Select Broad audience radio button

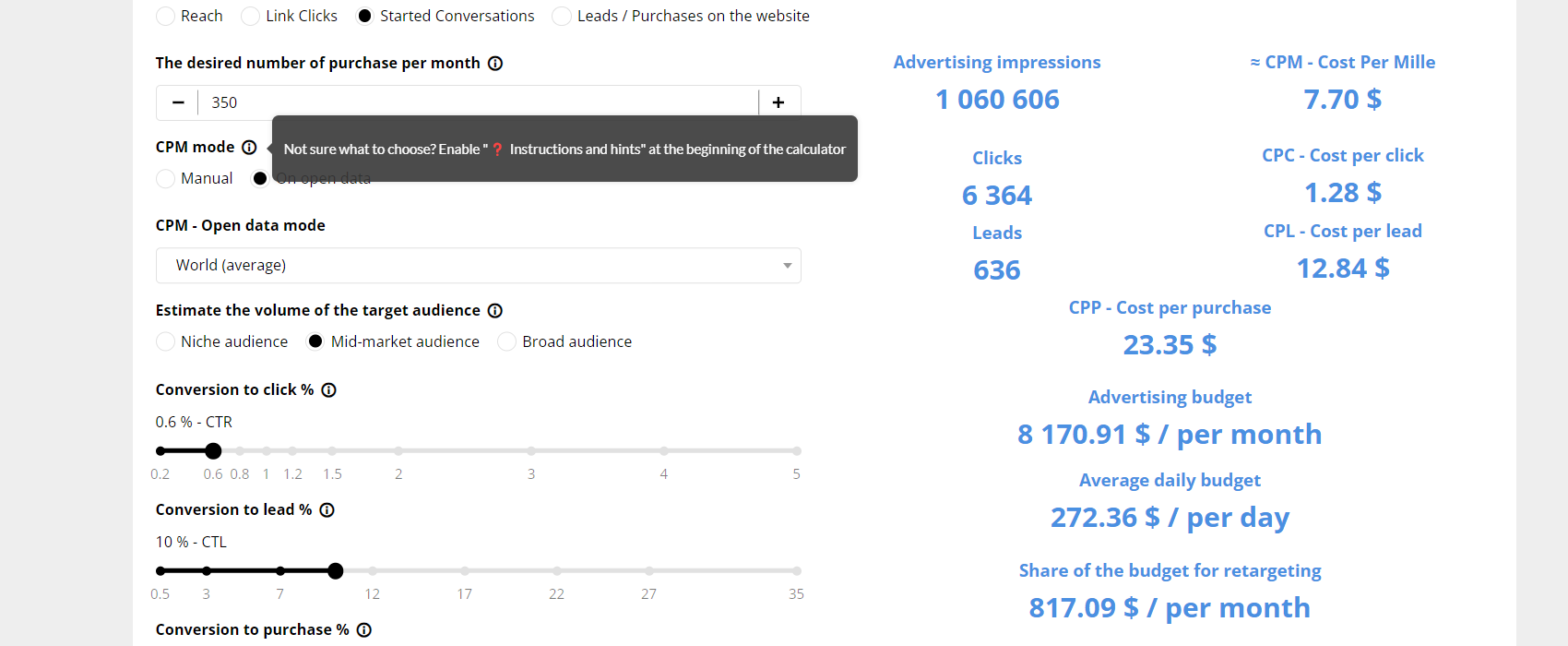507,342
